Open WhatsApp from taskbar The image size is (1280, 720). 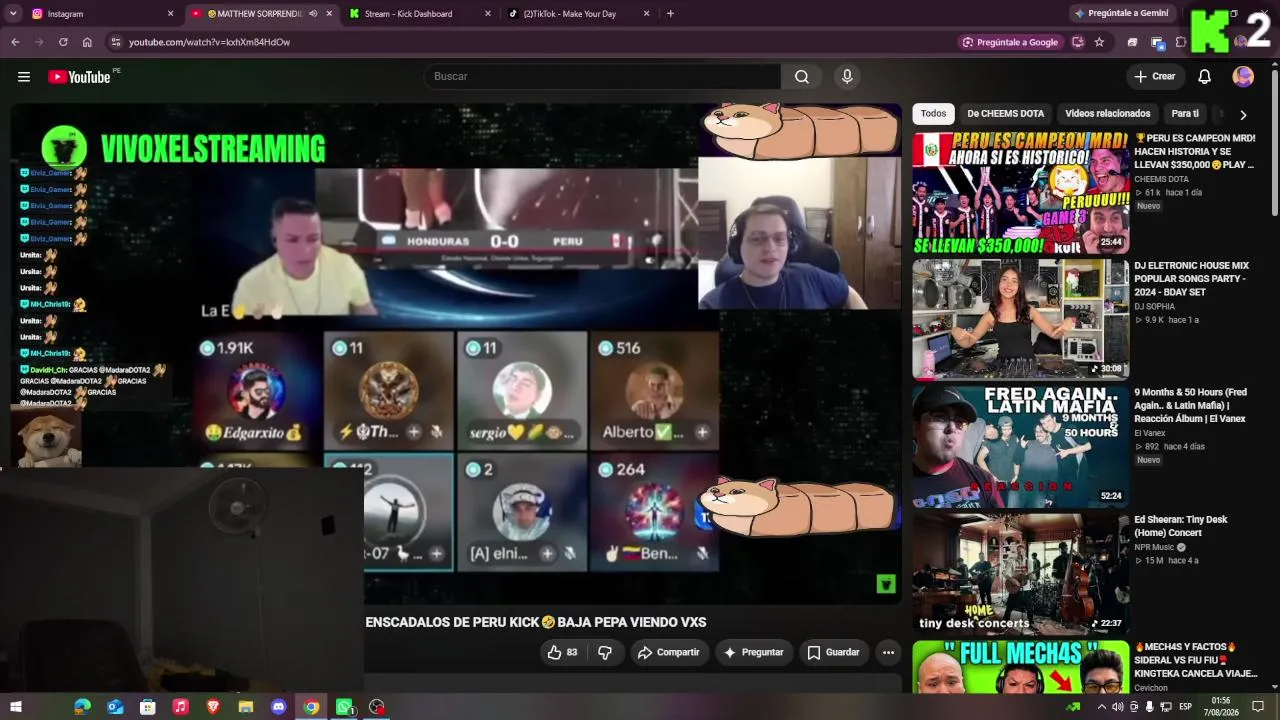coord(344,707)
